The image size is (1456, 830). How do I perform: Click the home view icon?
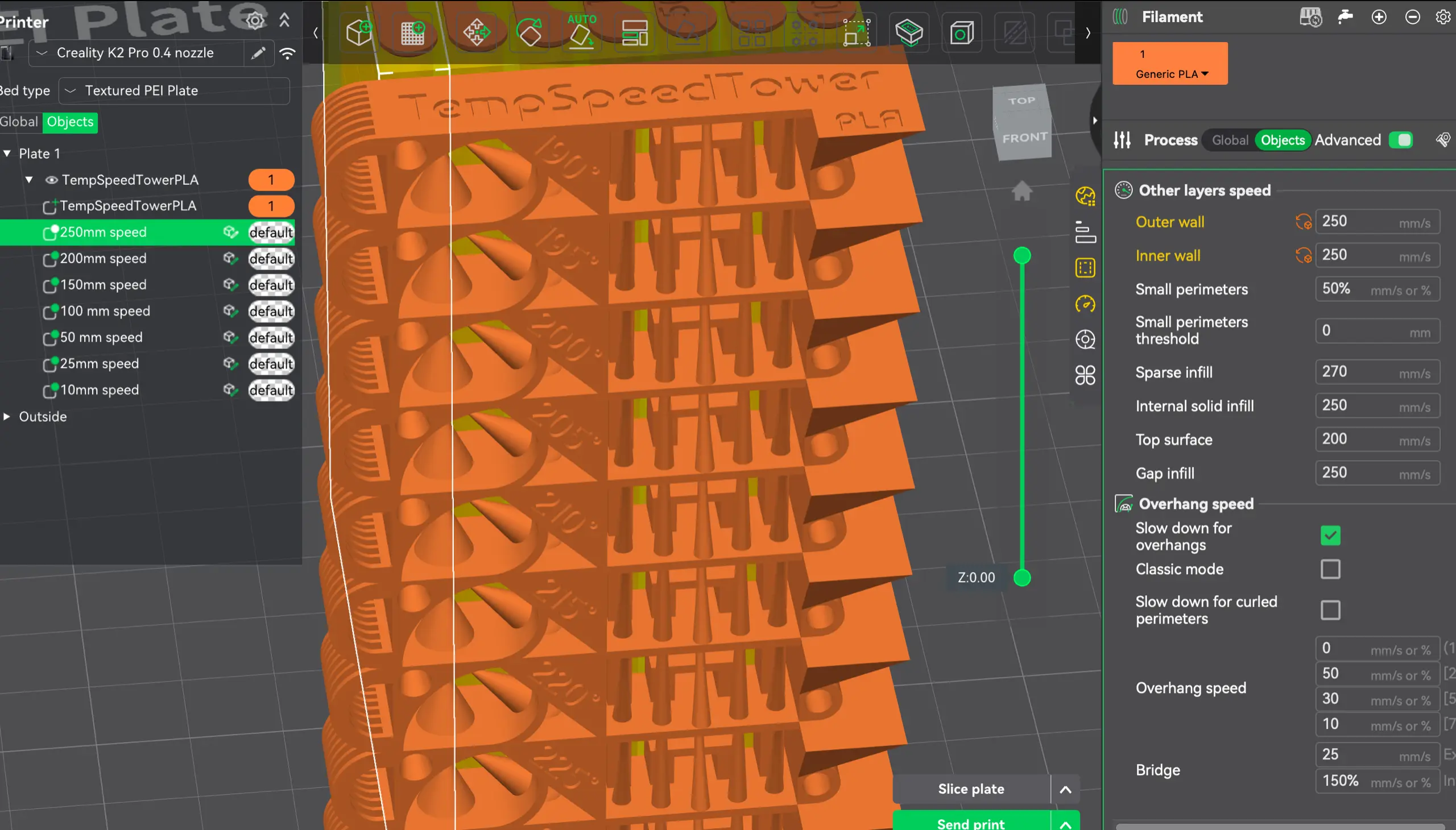[1021, 190]
